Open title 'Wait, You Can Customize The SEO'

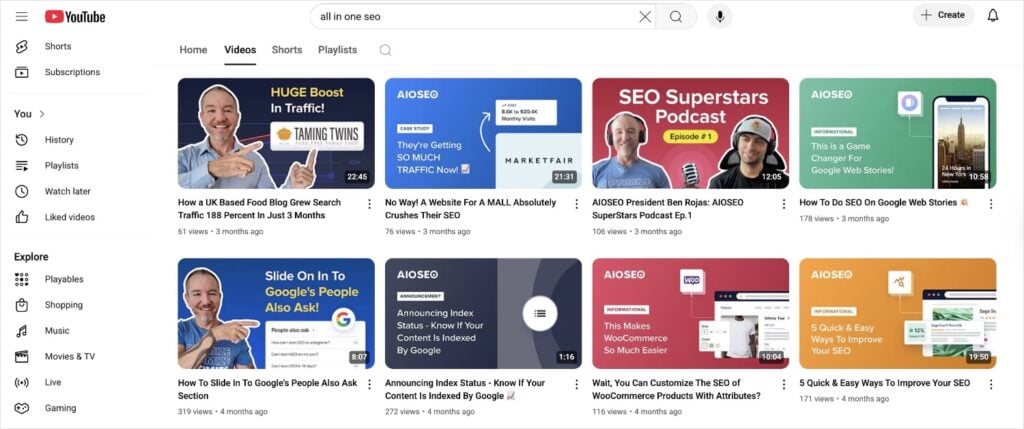[x=677, y=389]
